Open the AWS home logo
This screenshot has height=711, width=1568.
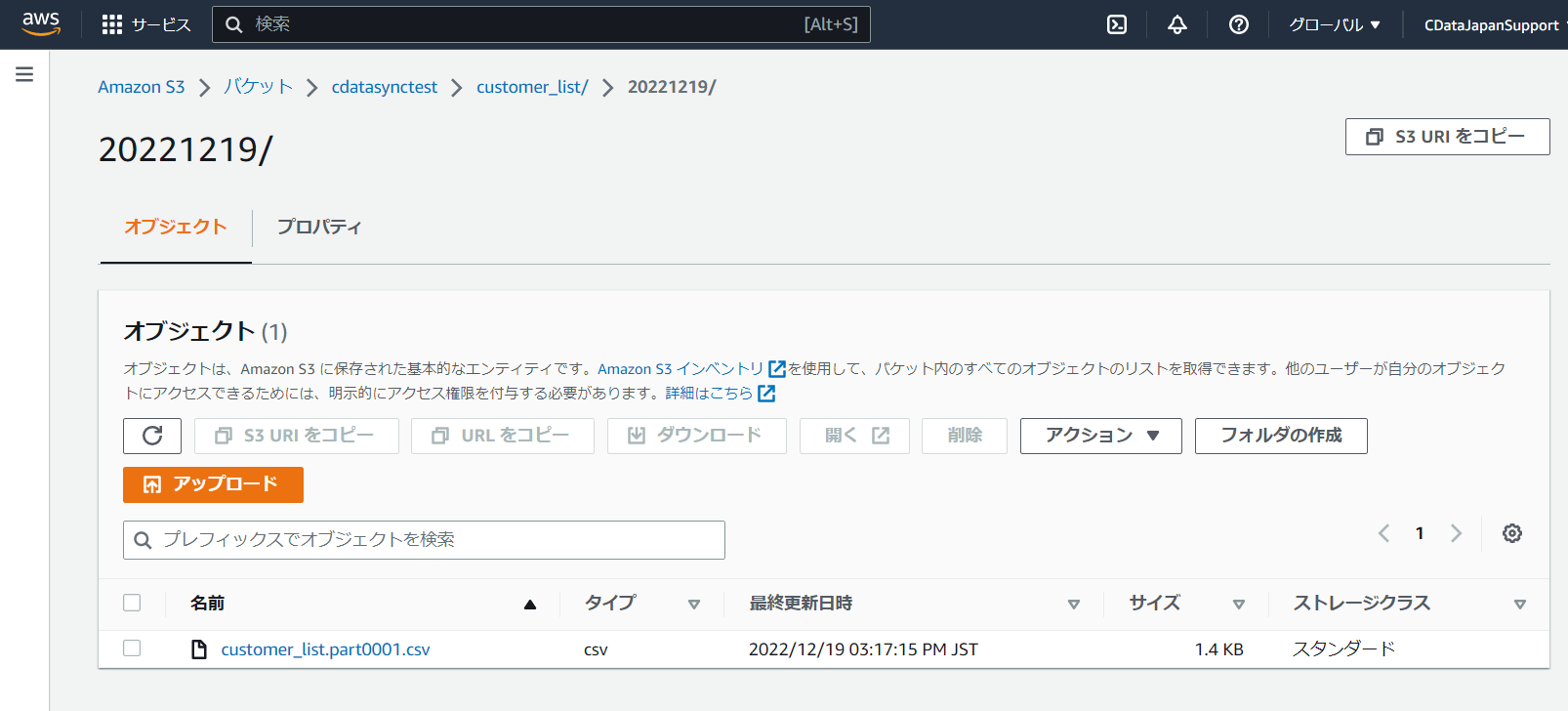[41, 23]
